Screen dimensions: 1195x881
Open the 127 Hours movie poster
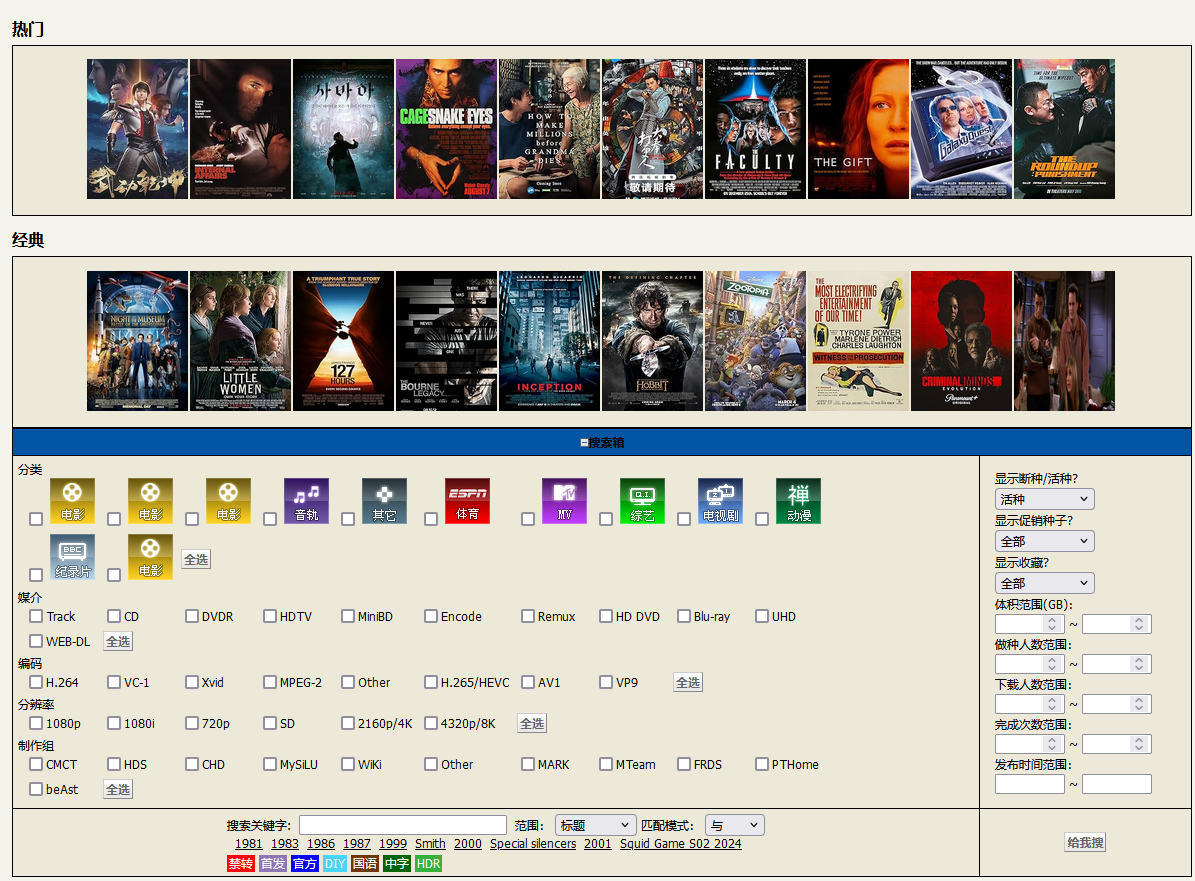pyautogui.click(x=343, y=341)
